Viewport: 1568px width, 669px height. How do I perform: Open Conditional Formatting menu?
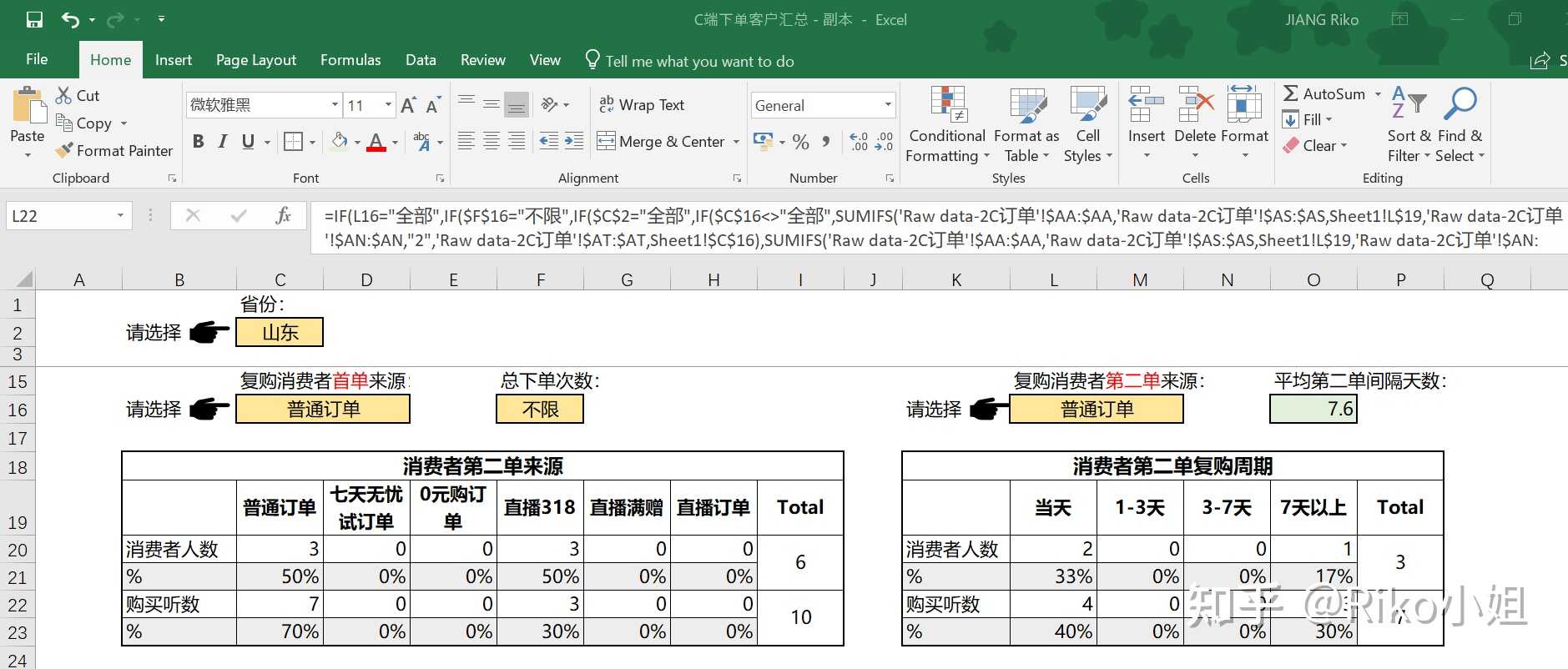947,125
